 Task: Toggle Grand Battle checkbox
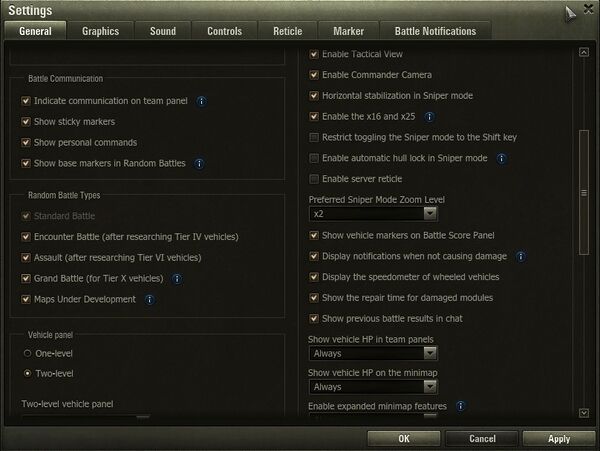point(26,278)
